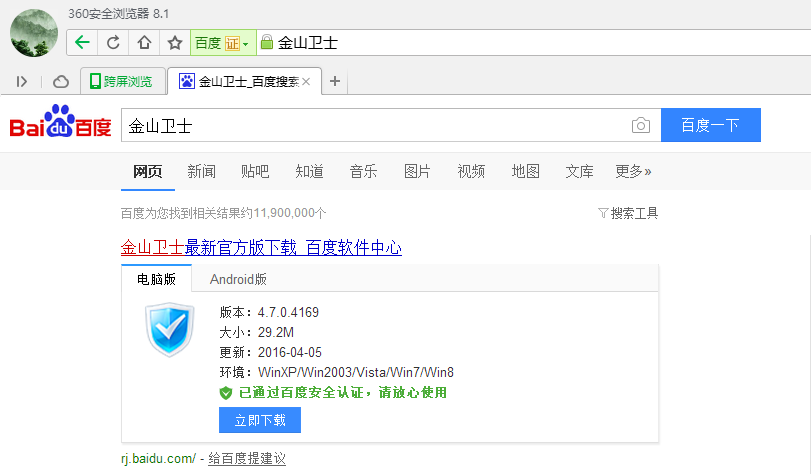This screenshot has width=811, height=474.
Task: Close the 金山卫士_百度搜索 tab
Action: click(x=306, y=82)
